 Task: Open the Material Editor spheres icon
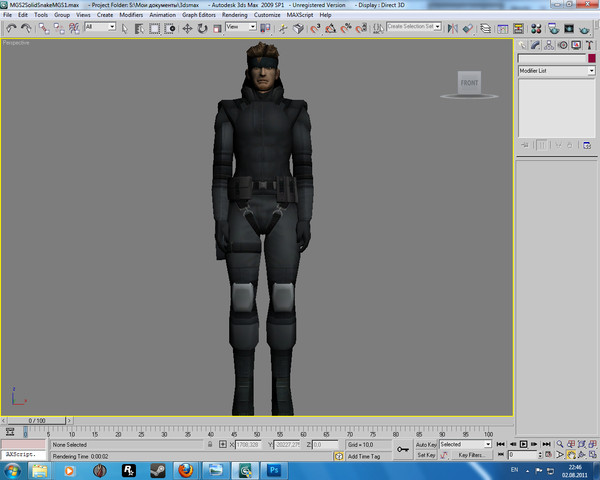536,29
